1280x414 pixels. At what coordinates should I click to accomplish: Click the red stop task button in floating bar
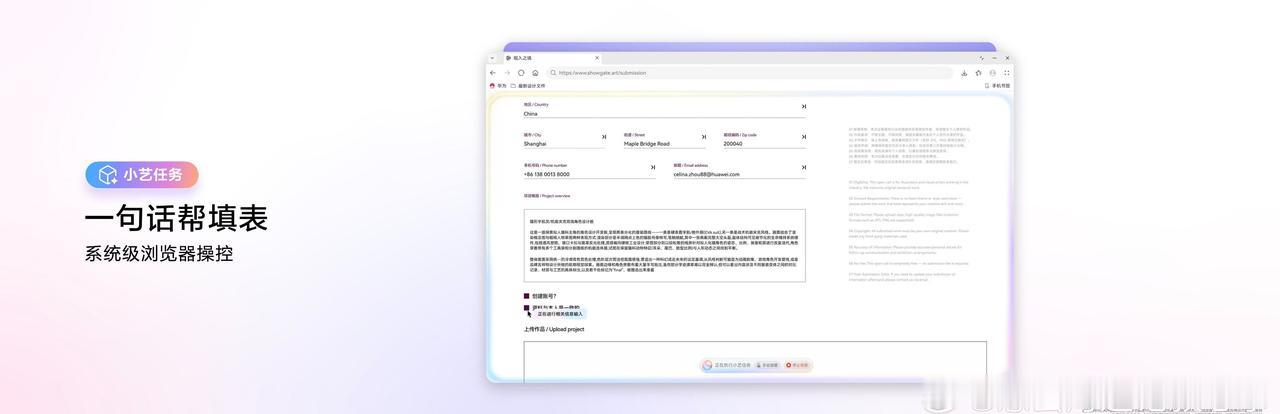tap(797, 365)
